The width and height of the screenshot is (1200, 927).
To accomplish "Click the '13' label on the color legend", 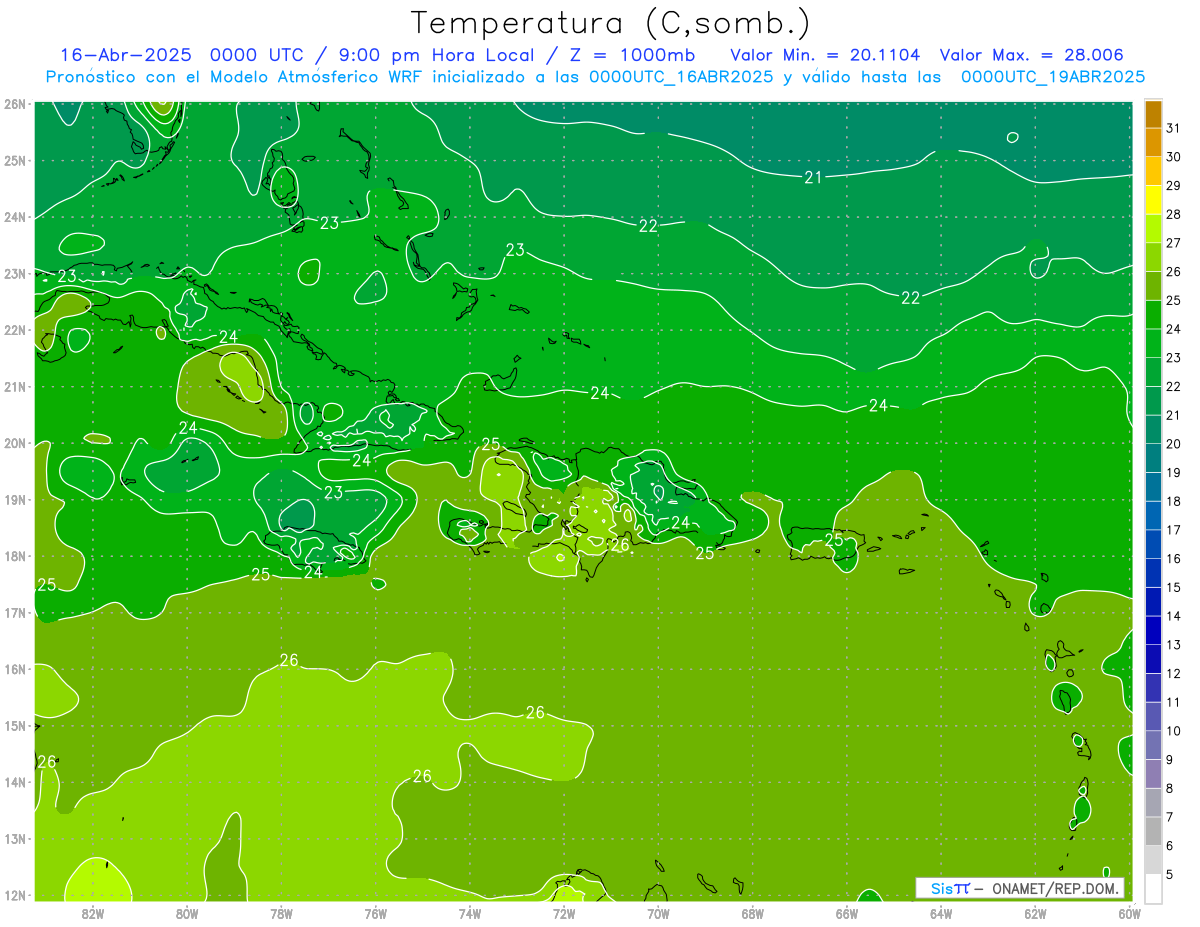I will [x=1174, y=645].
